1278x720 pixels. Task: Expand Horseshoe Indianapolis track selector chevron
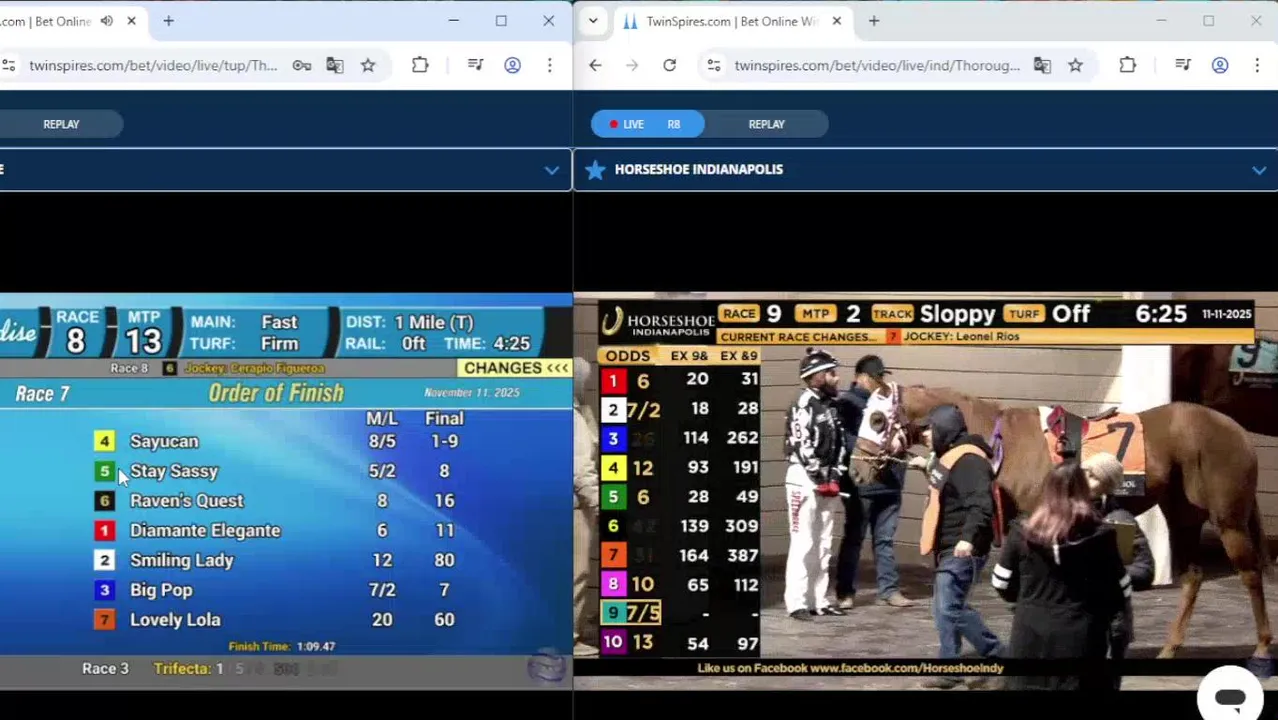point(1259,170)
